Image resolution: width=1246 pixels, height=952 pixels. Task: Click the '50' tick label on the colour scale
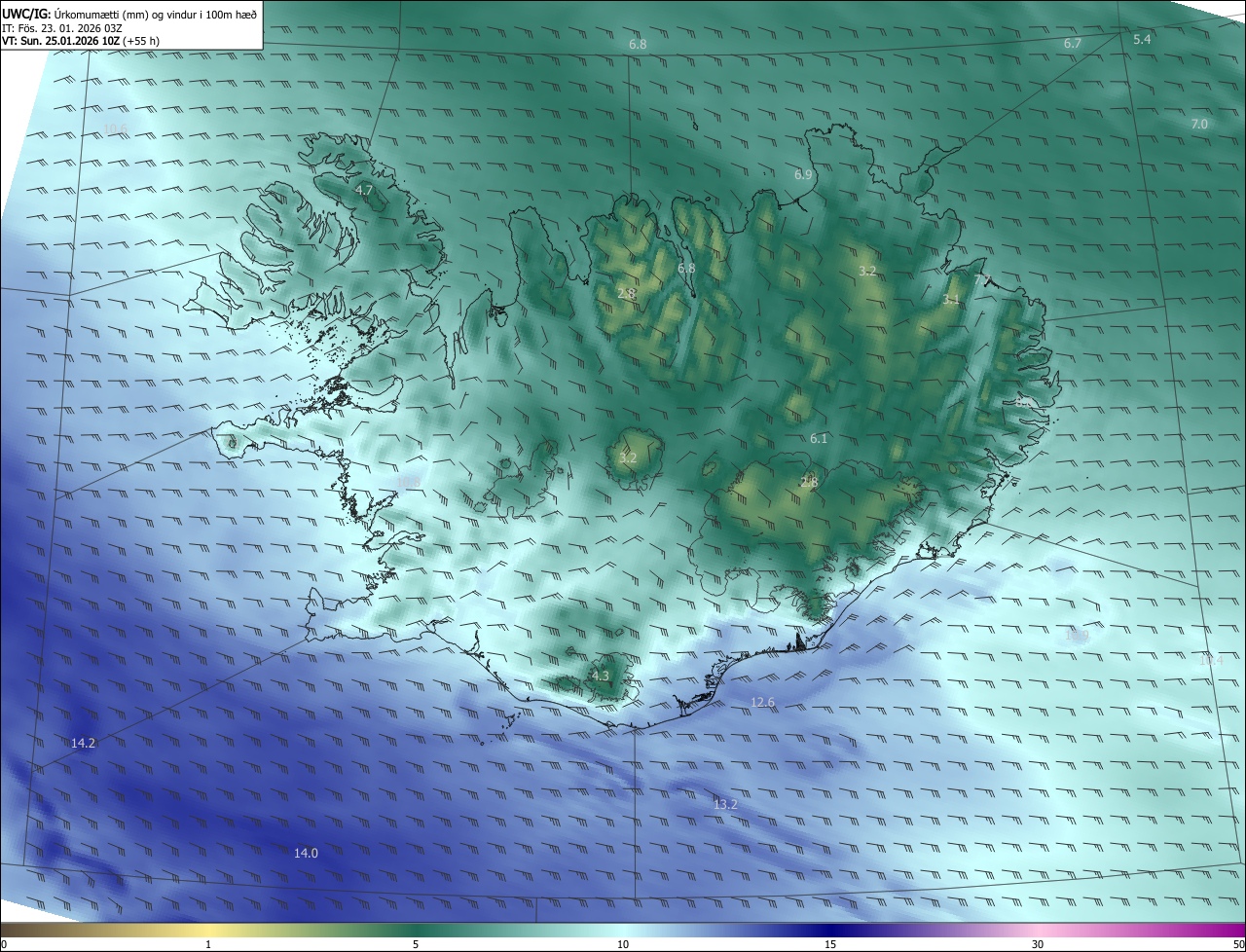click(x=1238, y=944)
